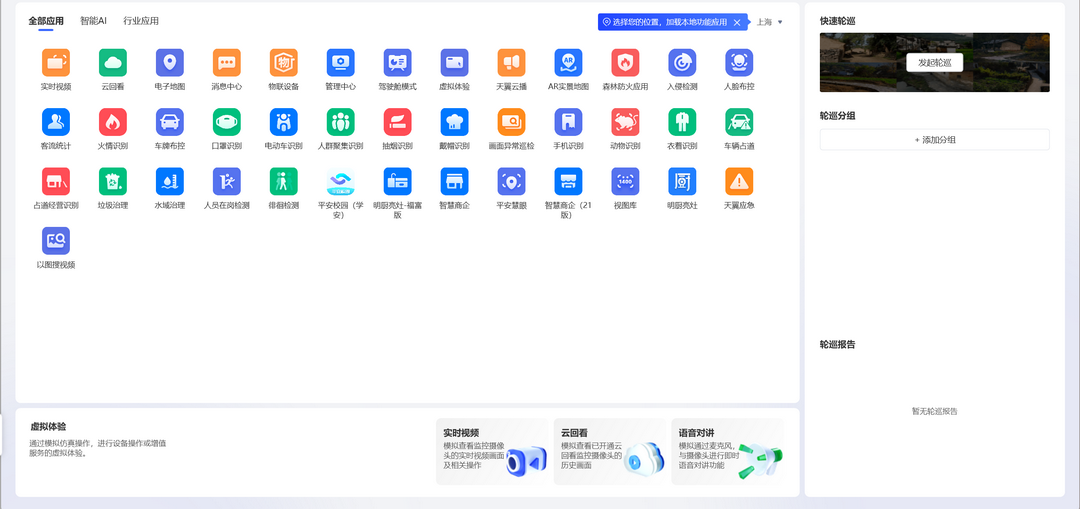Screen dimensions: 1080x509
Task: Switch to the 行业应用 tab
Action: (141, 21)
